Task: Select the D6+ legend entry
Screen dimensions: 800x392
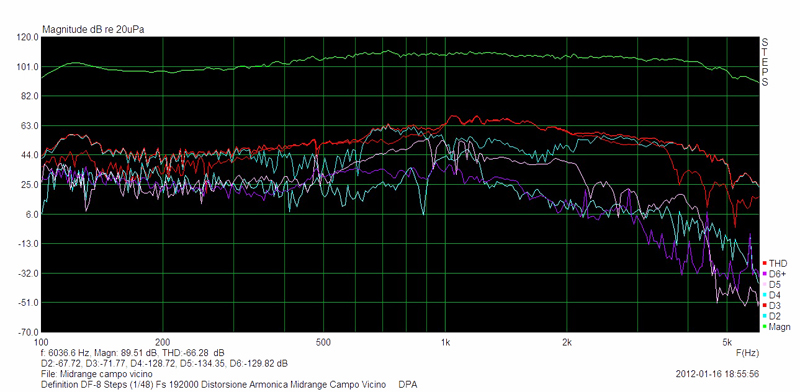Action: tap(774, 274)
